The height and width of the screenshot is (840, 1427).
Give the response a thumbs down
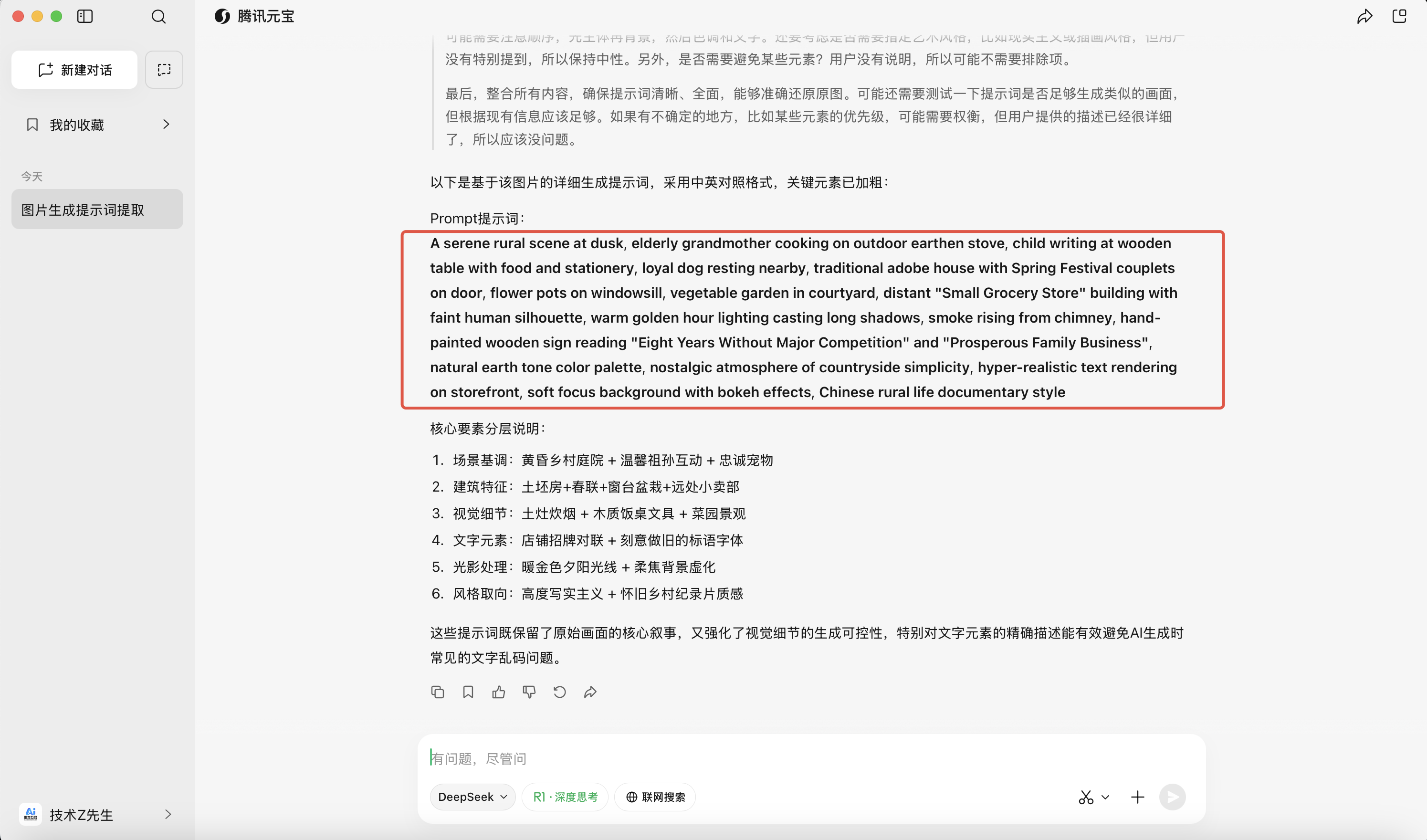point(529,692)
